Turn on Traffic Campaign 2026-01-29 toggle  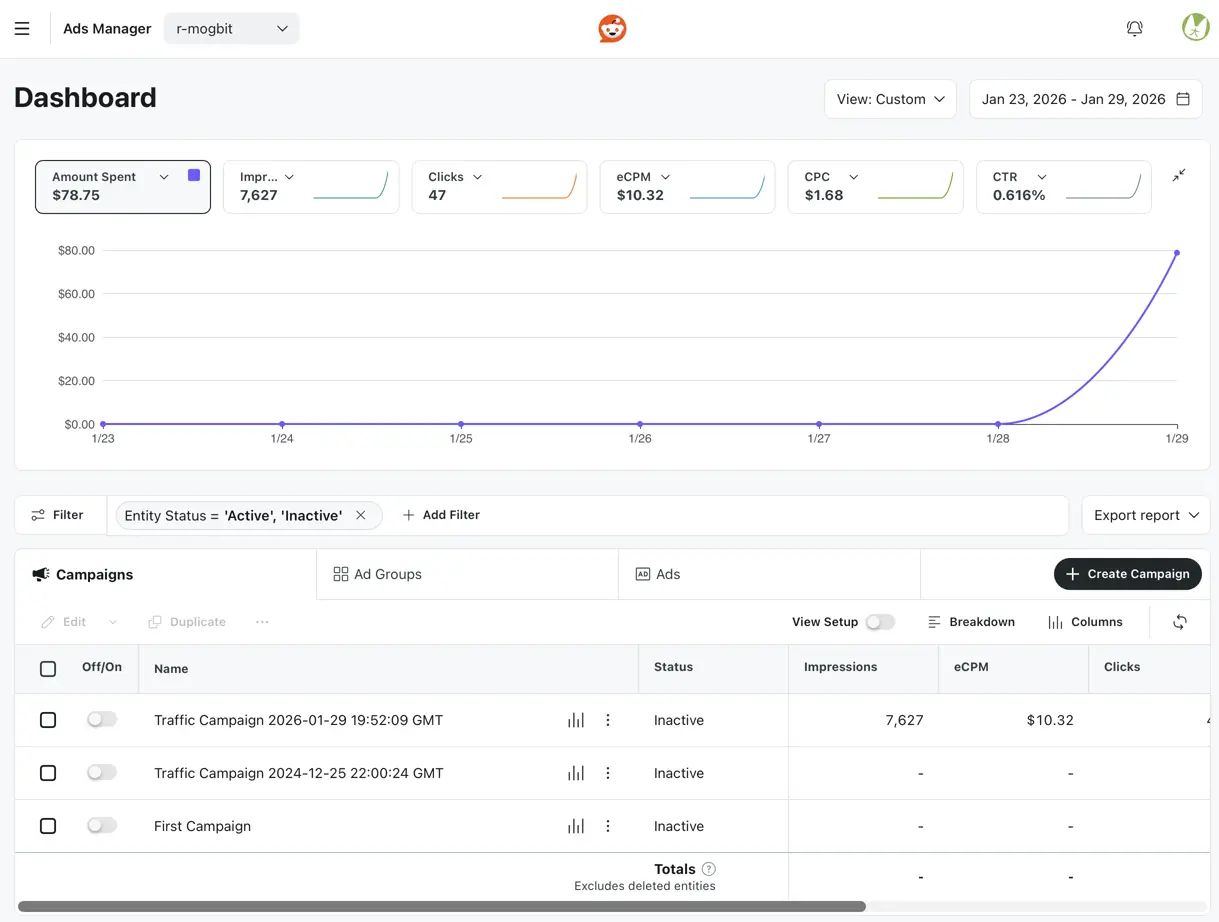coord(102,720)
